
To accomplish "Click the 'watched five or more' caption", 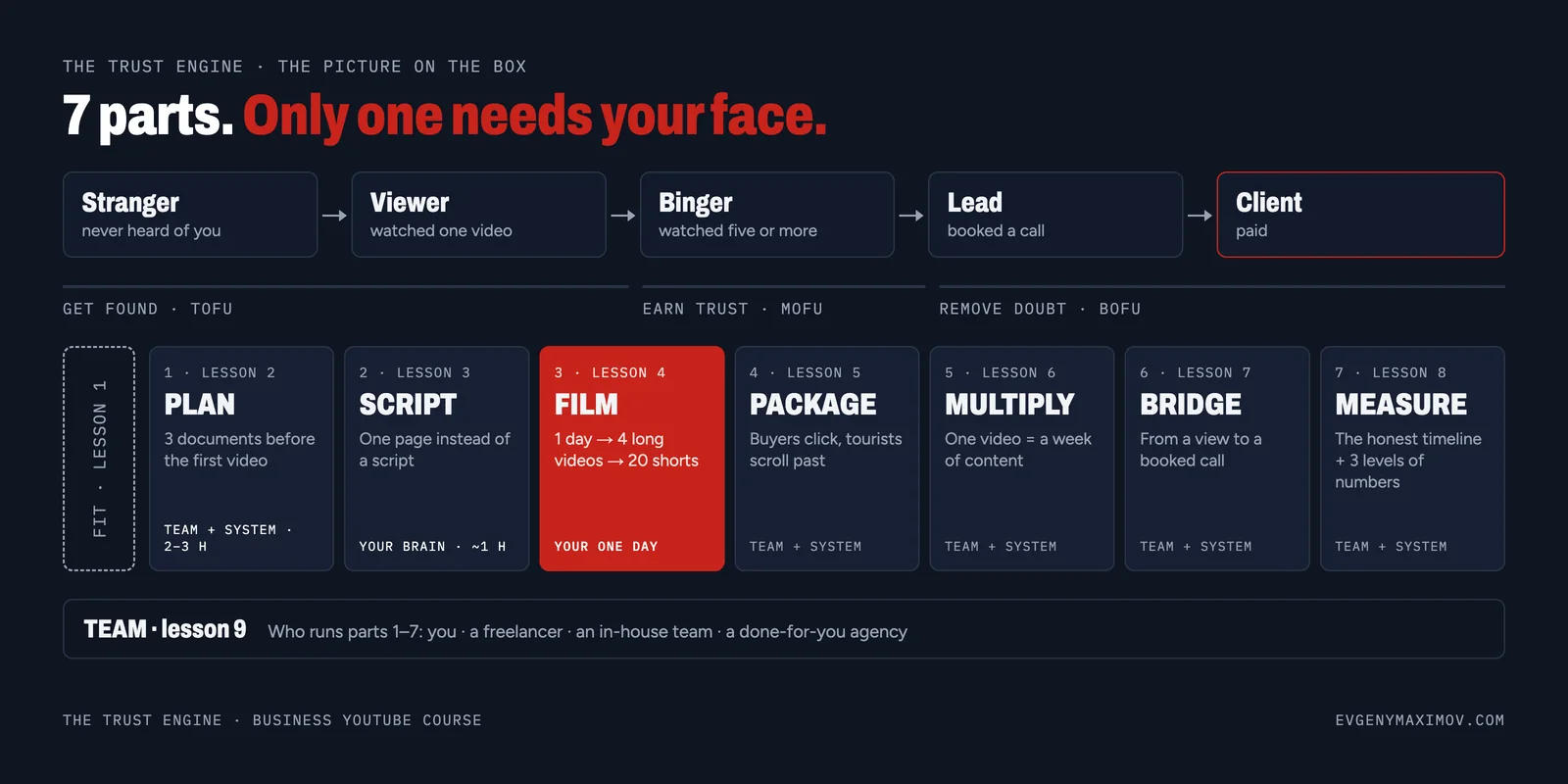I will point(738,231).
